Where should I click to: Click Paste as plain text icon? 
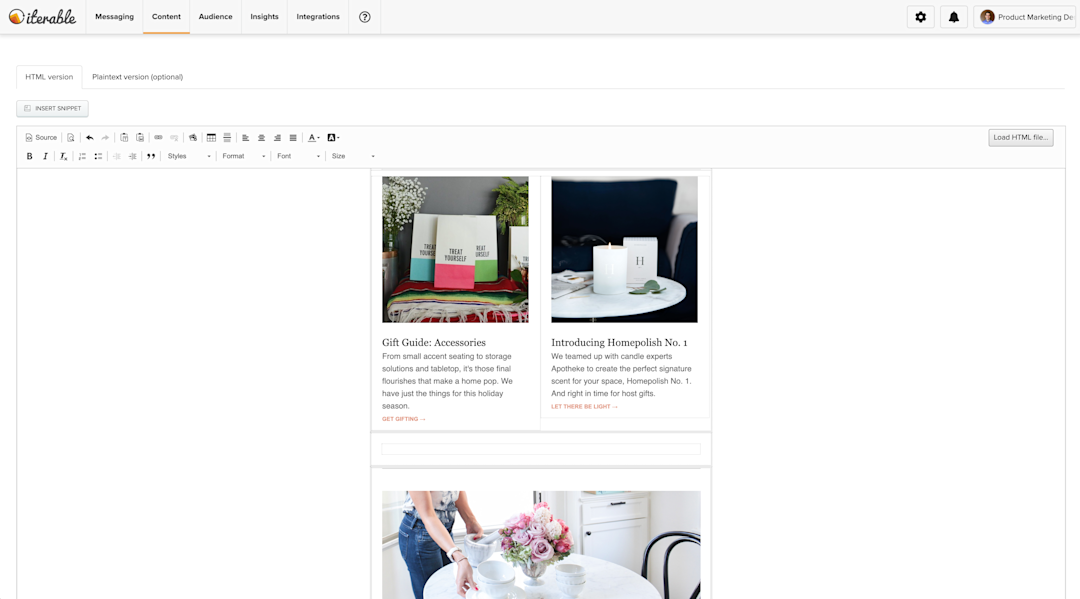coord(124,138)
